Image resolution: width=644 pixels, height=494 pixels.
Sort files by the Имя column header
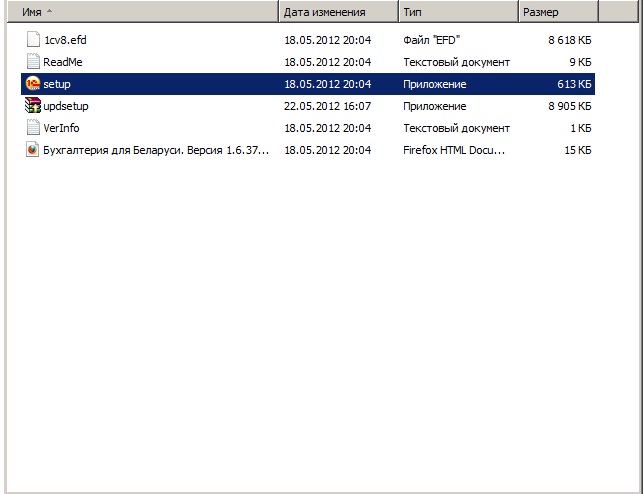[140, 12]
